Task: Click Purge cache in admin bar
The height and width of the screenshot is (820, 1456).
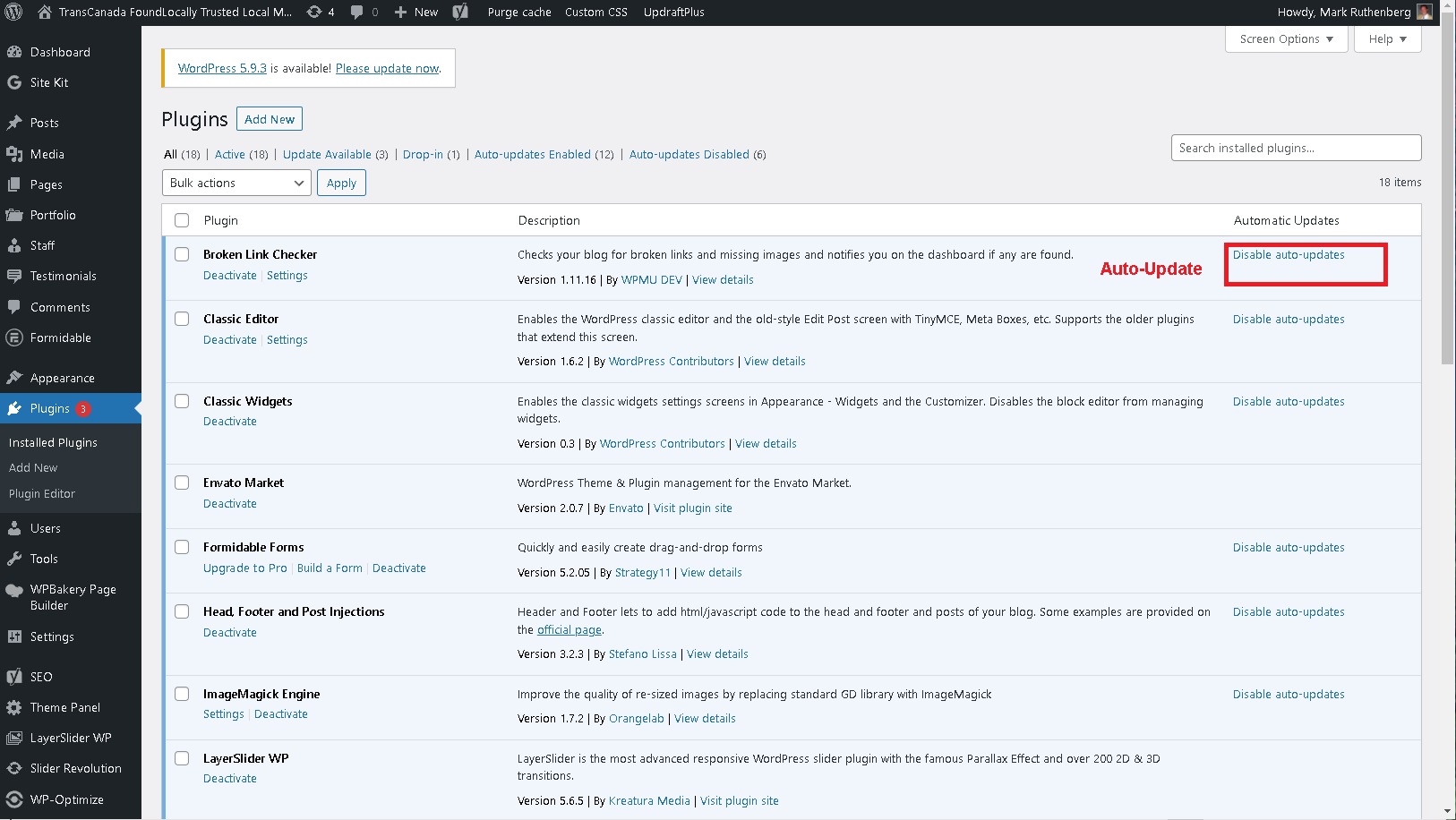Action: pos(519,13)
